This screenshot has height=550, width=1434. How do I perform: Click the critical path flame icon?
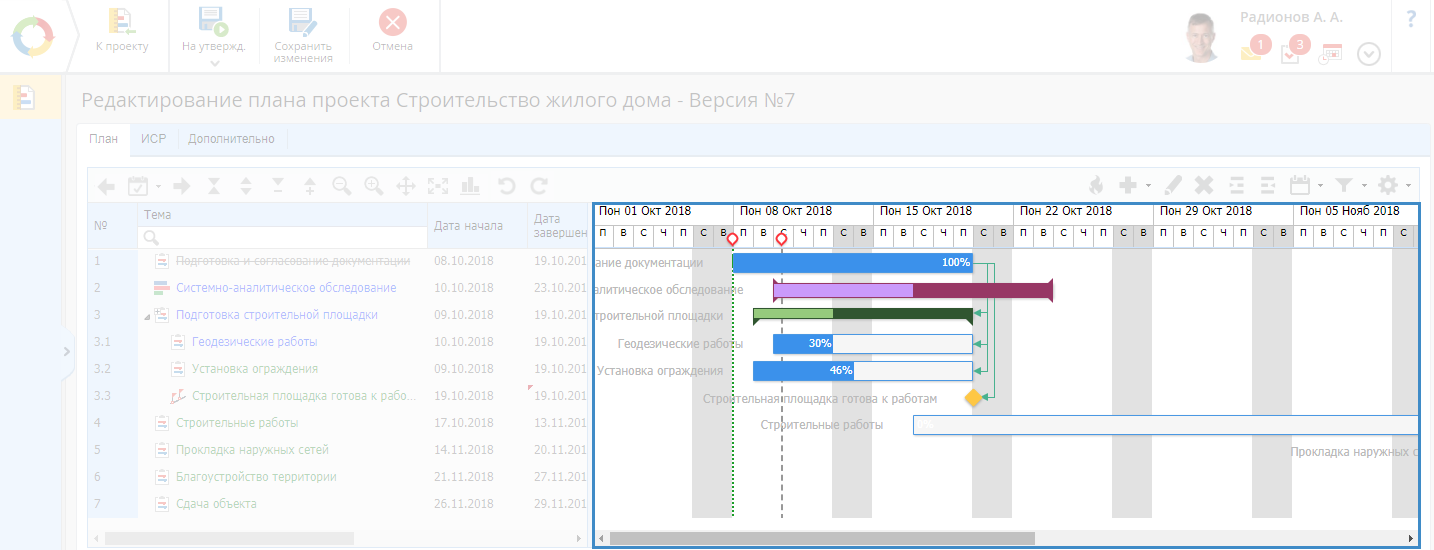1096,185
